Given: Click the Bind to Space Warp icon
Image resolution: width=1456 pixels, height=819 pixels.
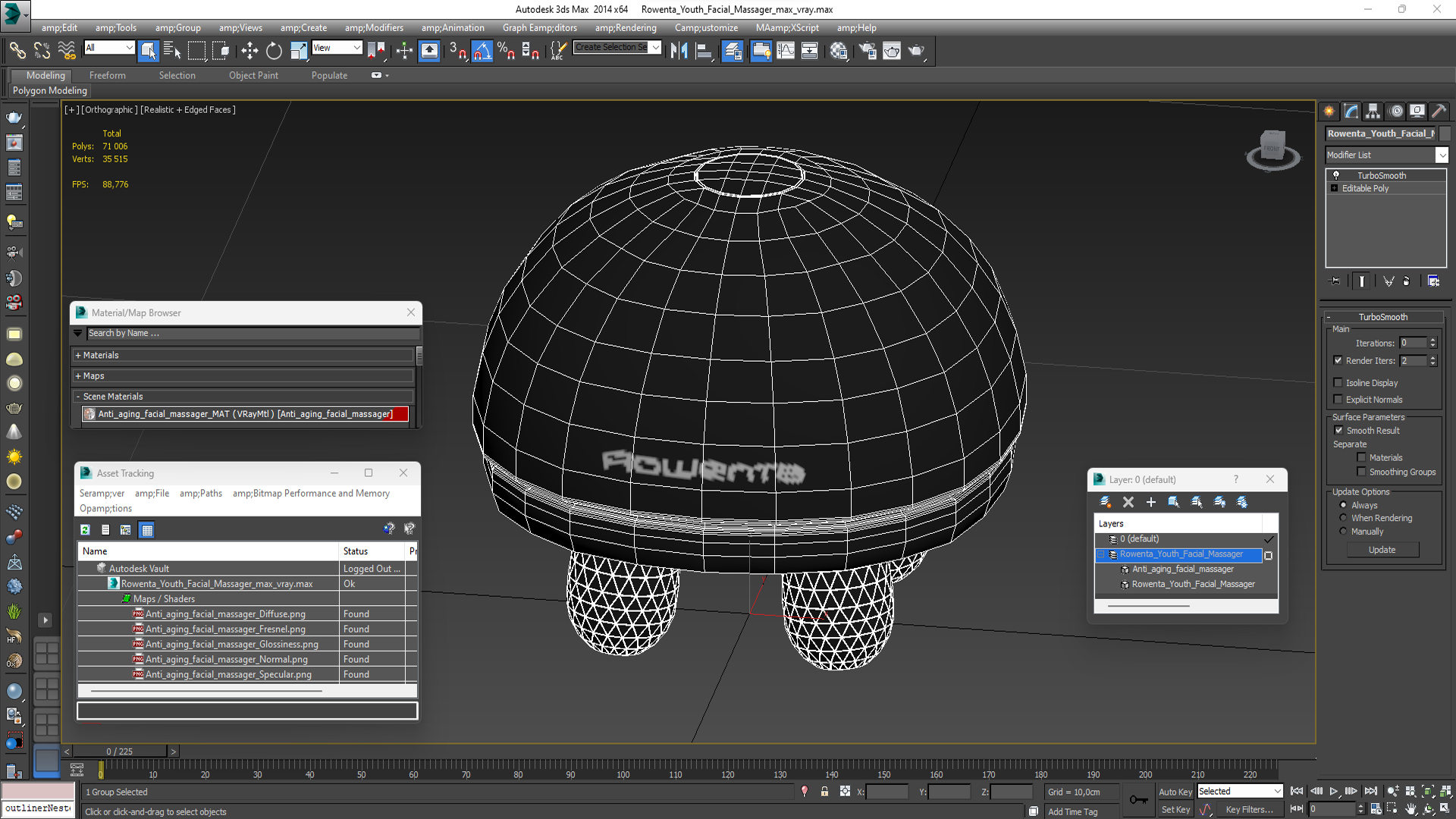Looking at the screenshot, I should [x=67, y=51].
